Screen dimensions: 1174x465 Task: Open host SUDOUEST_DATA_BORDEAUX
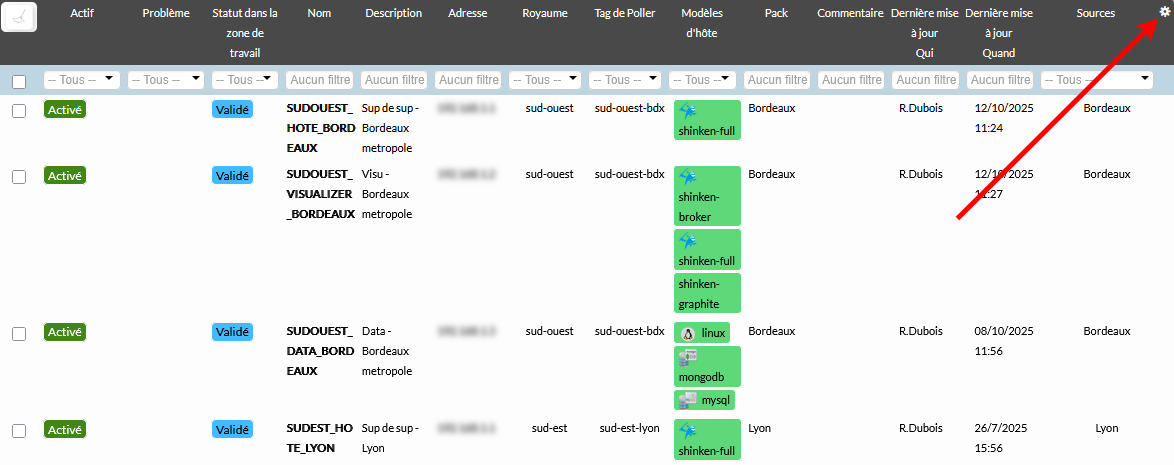[x=319, y=350]
